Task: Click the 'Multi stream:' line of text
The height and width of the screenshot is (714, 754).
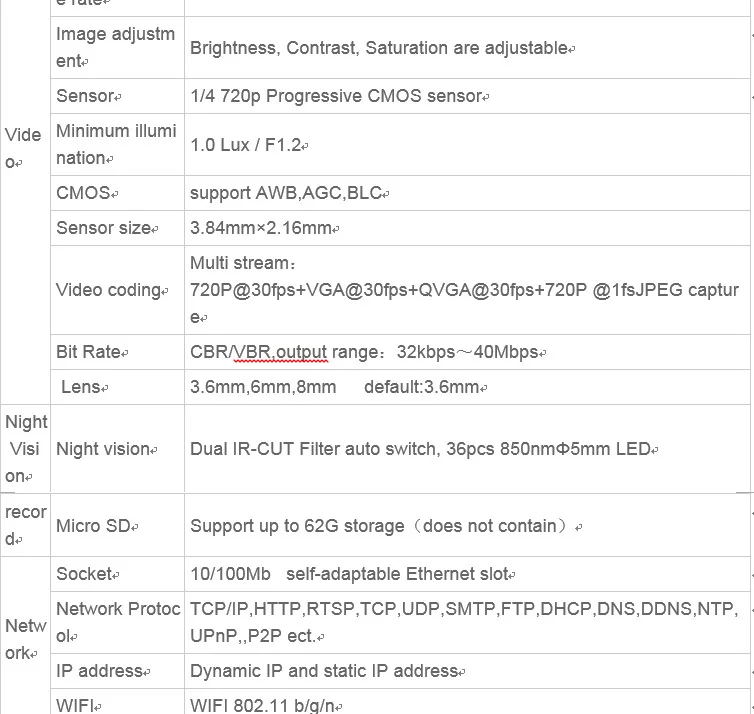Action: pyautogui.click(x=243, y=263)
